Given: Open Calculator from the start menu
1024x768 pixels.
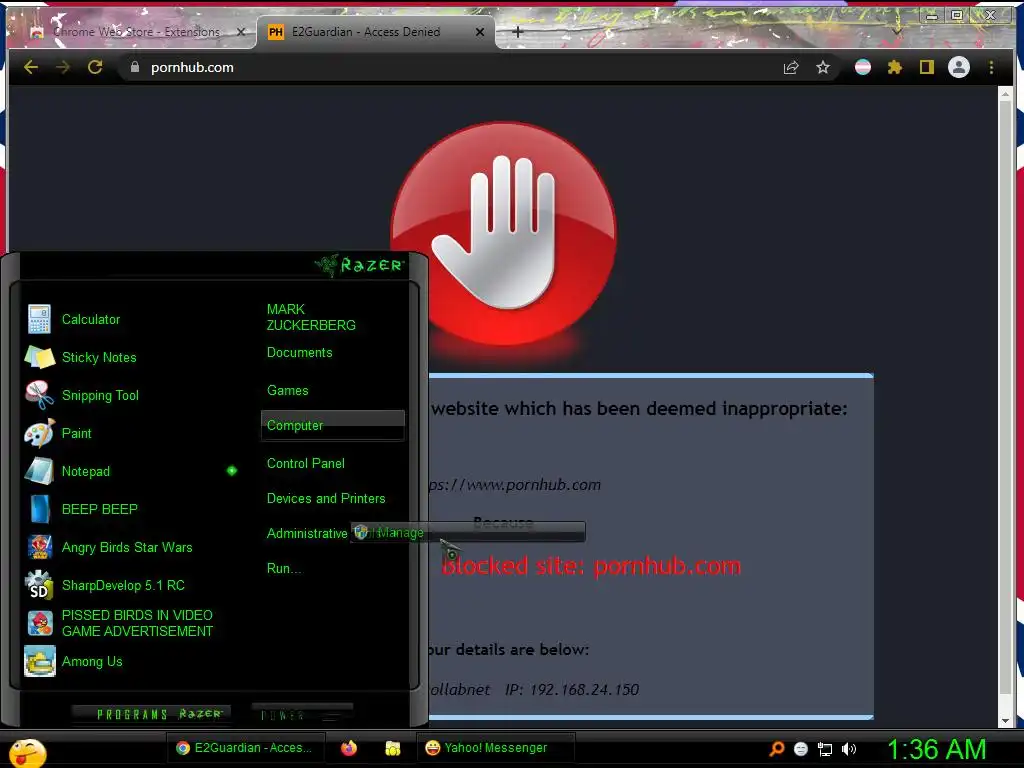Looking at the screenshot, I should pos(91,319).
